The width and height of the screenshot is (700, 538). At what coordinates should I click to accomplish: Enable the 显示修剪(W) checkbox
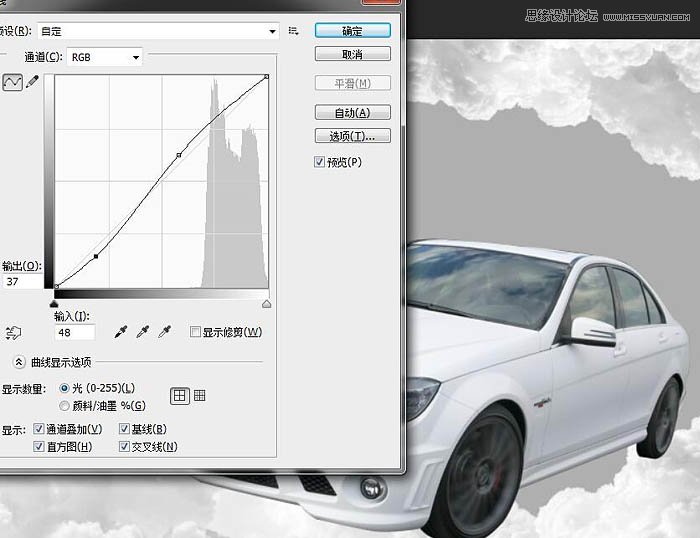coord(195,332)
